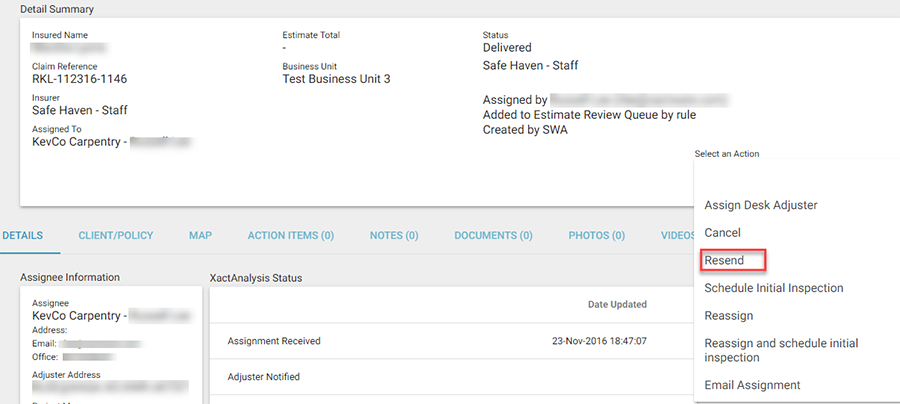The image size is (900, 404).
Task: Choose the Reassign option
Action: tap(729, 315)
